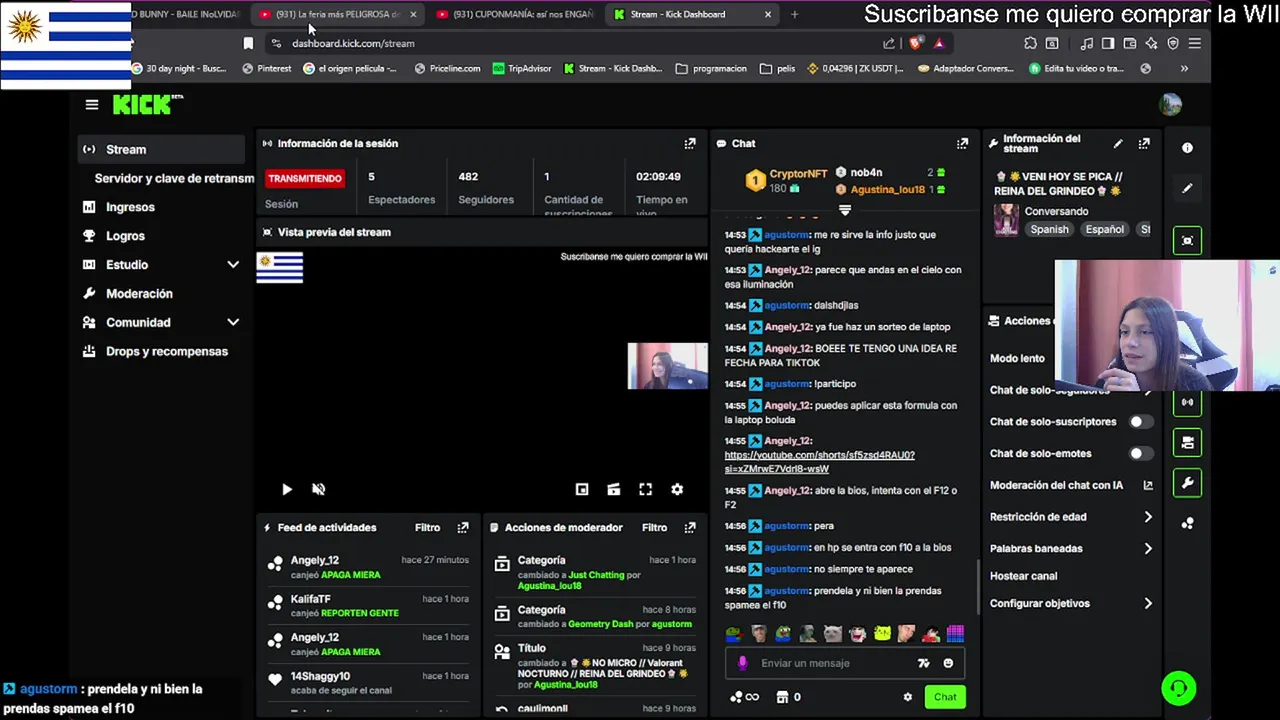Click the Spanish tag chip
This screenshot has width=1280, height=720.
[1049, 229]
